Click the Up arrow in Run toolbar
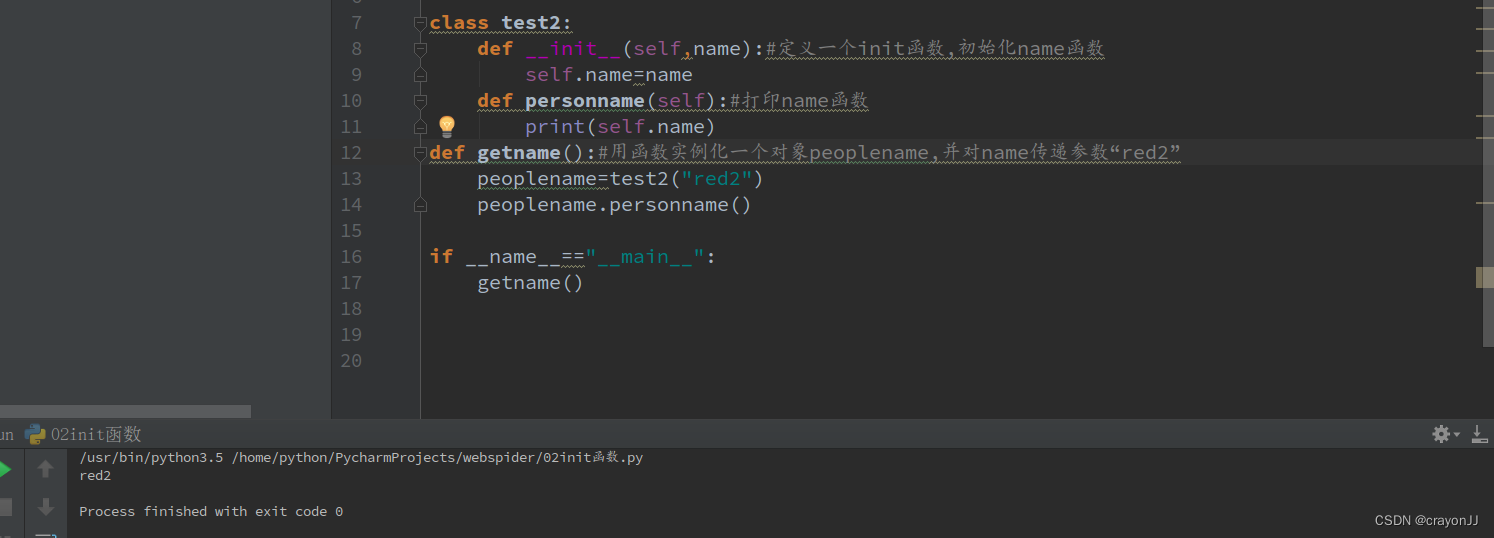The width and height of the screenshot is (1494, 538). point(45,469)
